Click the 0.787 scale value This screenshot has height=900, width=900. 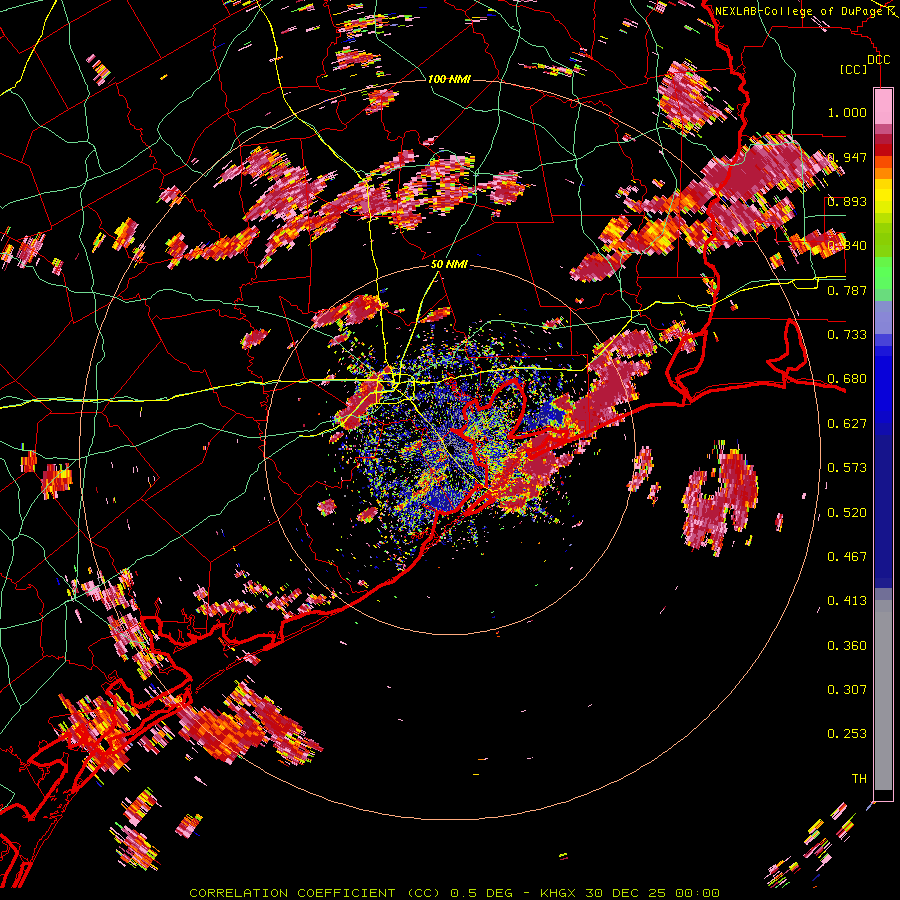pyautogui.click(x=847, y=290)
